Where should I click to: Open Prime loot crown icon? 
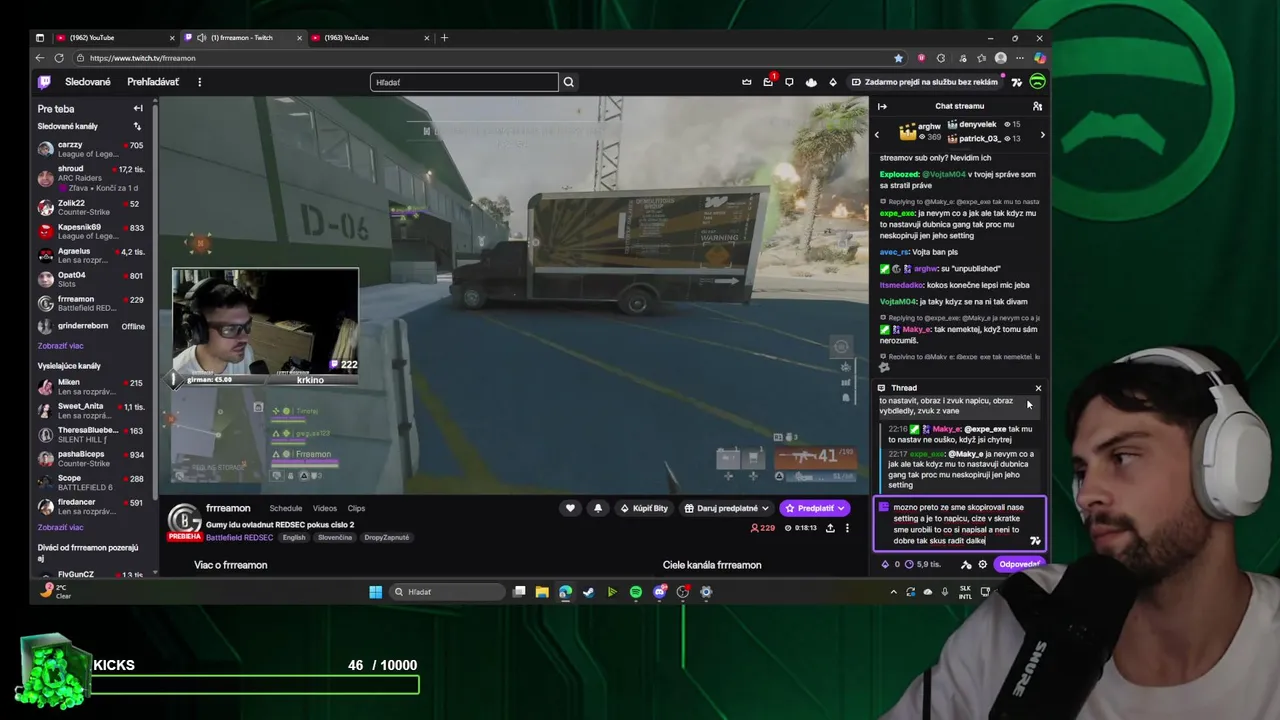(746, 82)
